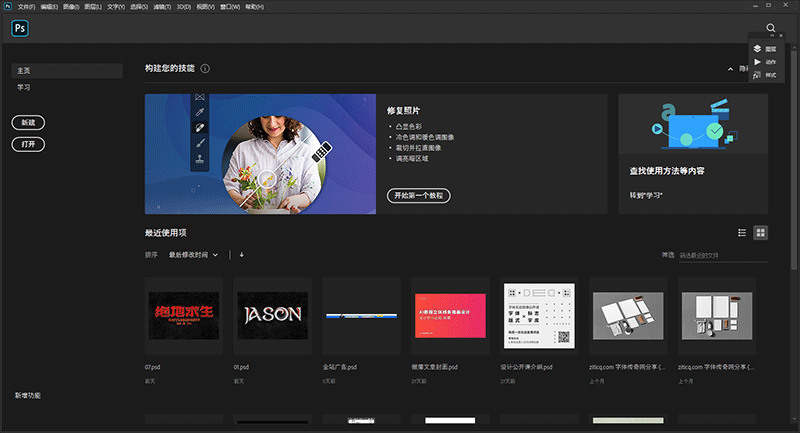This screenshot has width=800, height=433.
Task: Click the 新建 button
Action: point(28,122)
